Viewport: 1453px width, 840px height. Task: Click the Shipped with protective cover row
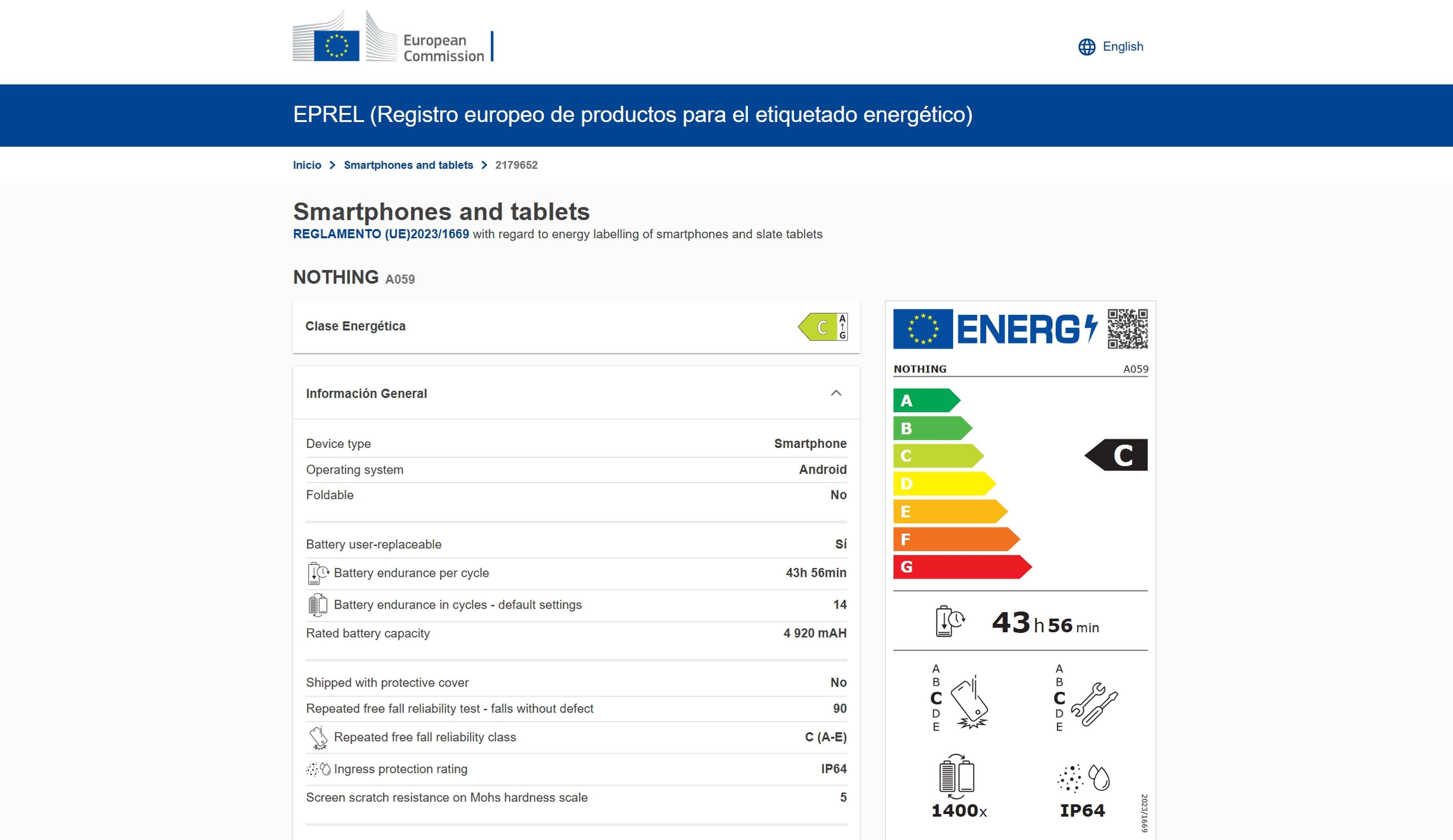click(576, 683)
